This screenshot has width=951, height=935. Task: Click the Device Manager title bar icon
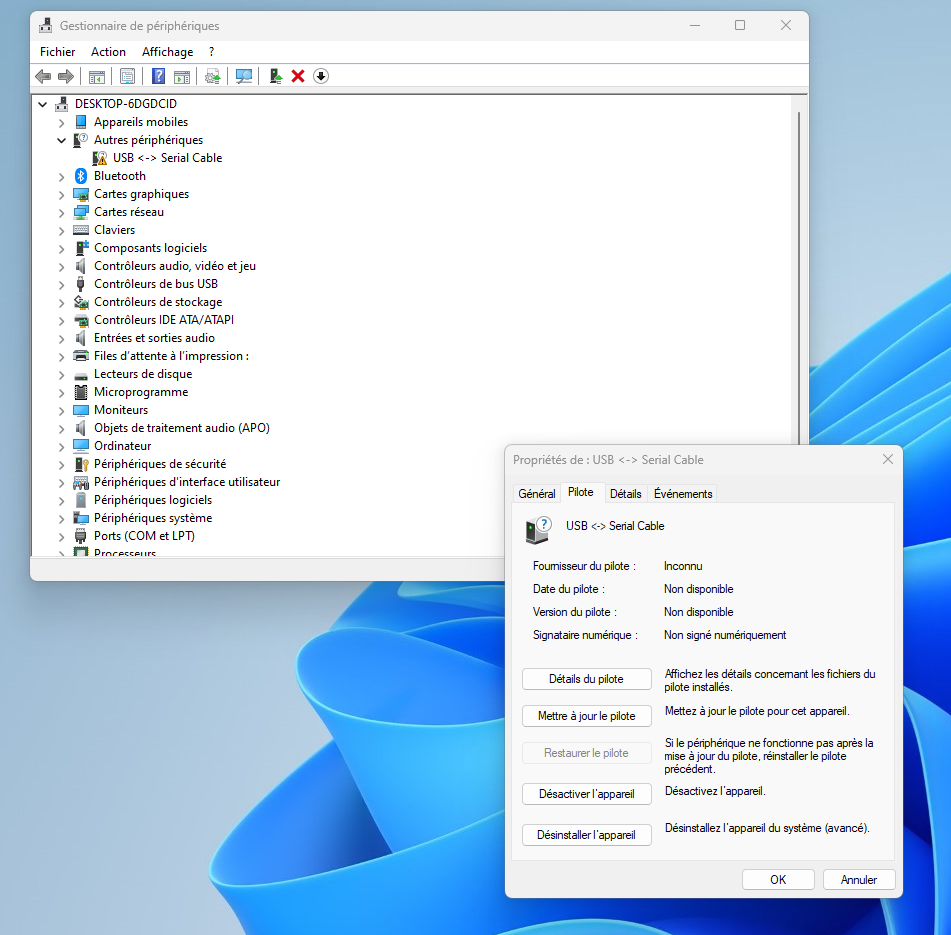click(45, 25)
